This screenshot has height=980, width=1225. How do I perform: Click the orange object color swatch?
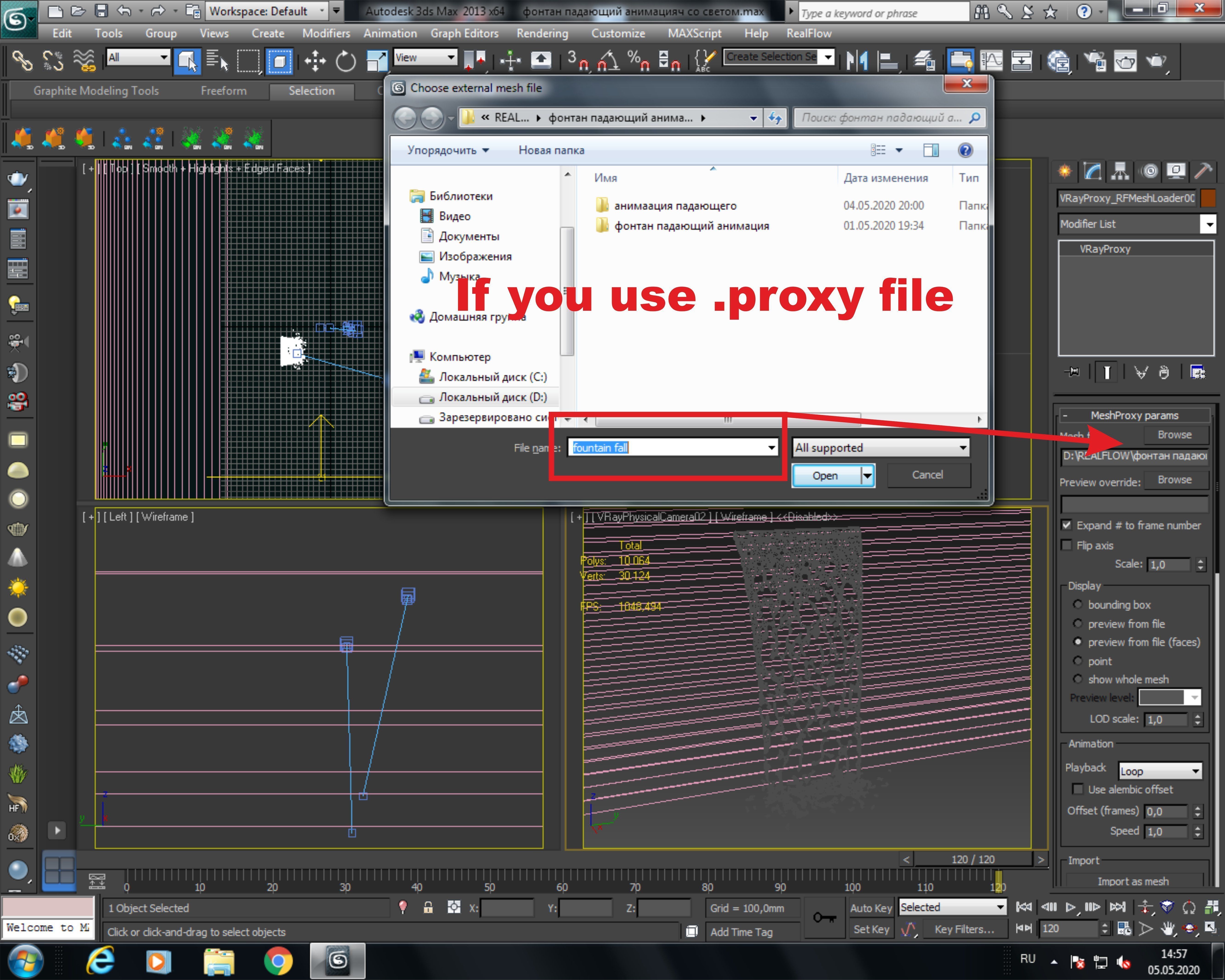[1208, 198]
